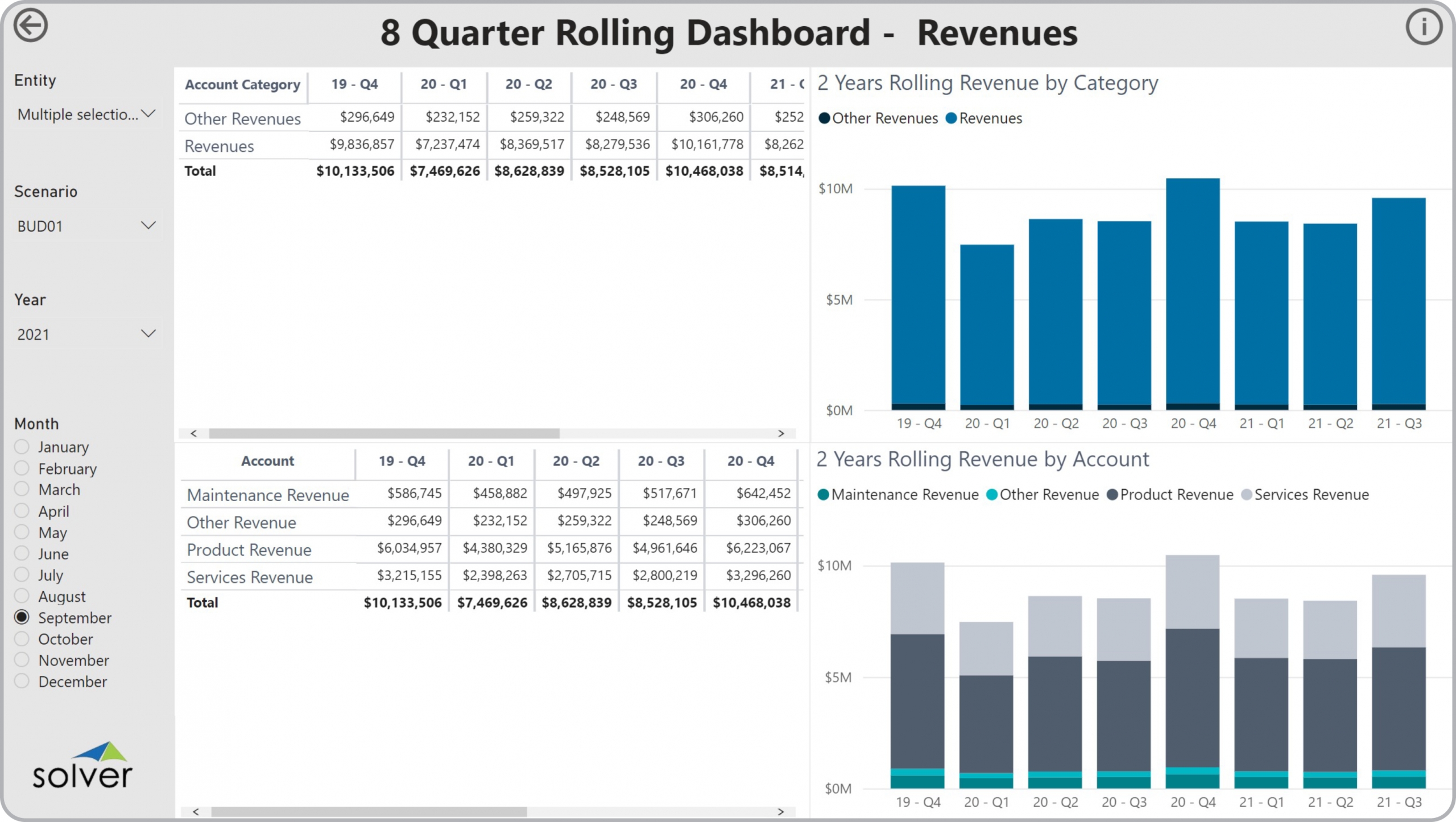Expand the Entity dropdown
Screen dimensions: 1456x822
[148, 114]
